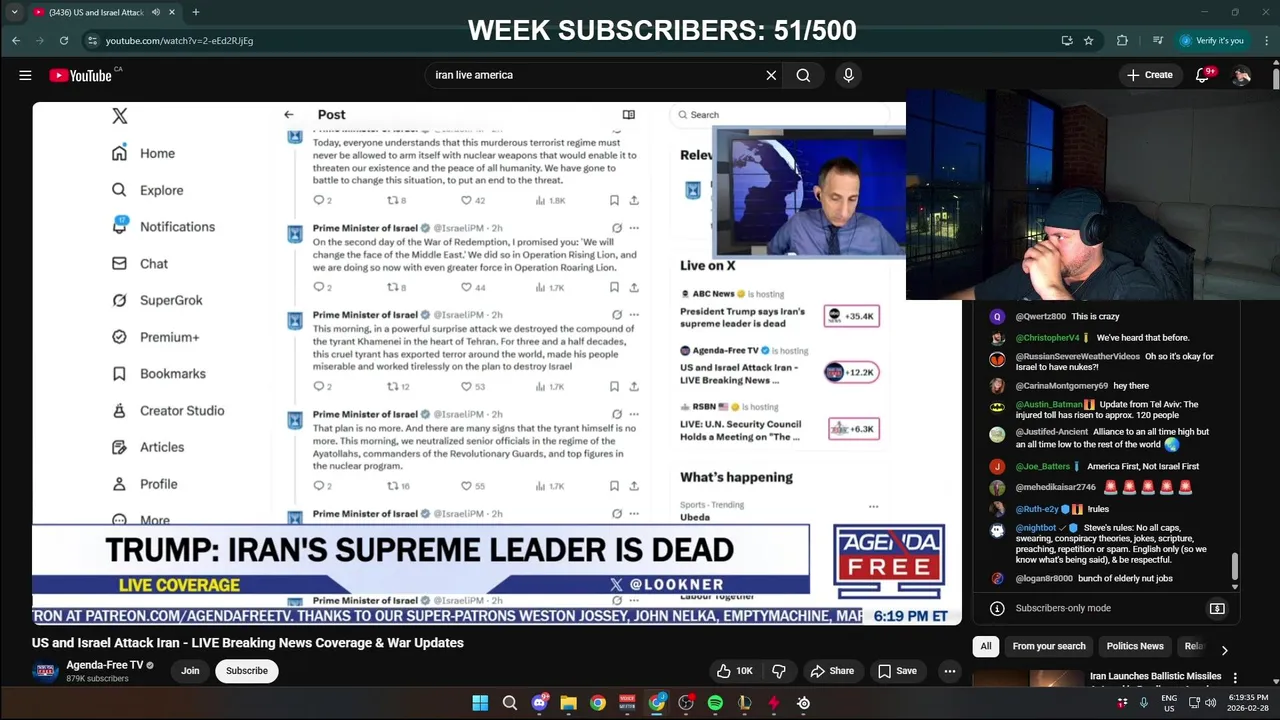
Task: Open the Windows Start menu
Action: (480, 703)
